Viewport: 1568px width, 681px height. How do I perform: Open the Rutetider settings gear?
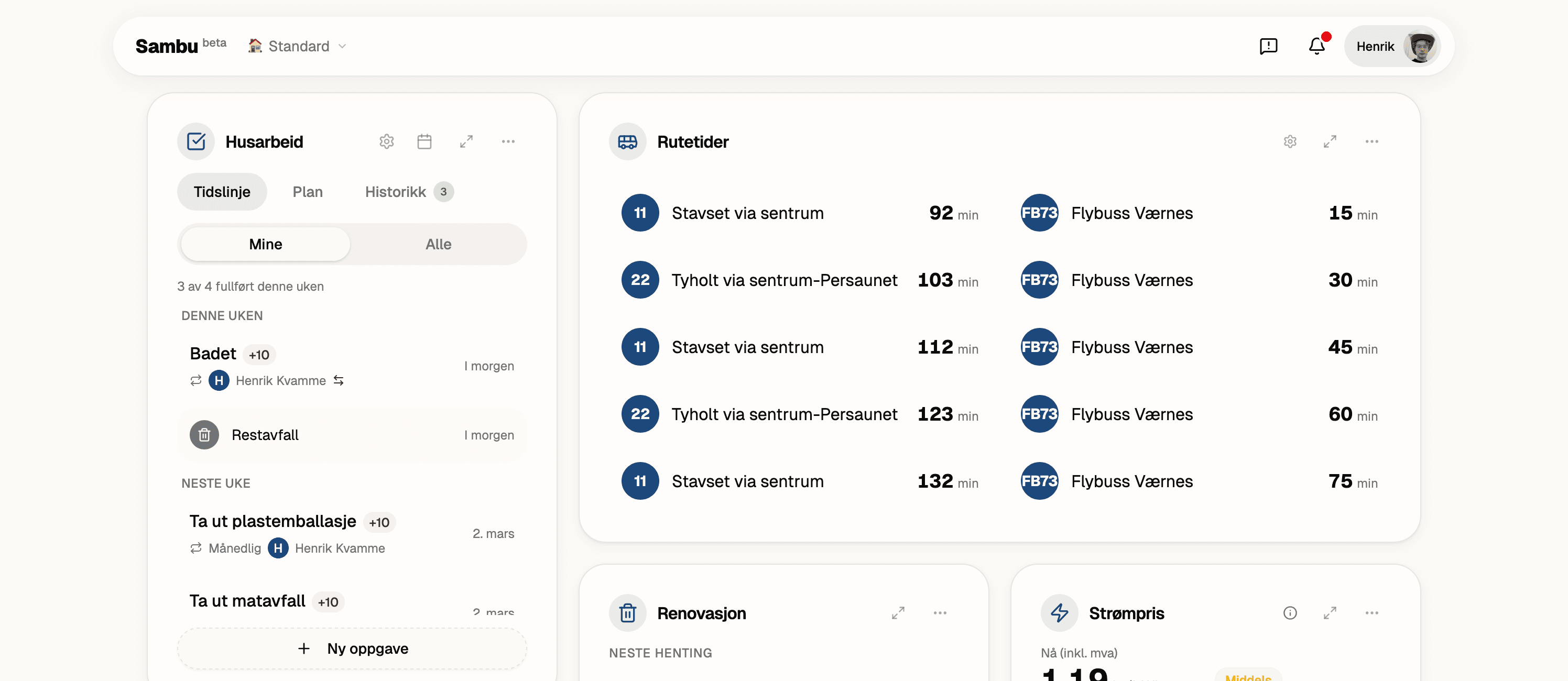coord(1290,141)
